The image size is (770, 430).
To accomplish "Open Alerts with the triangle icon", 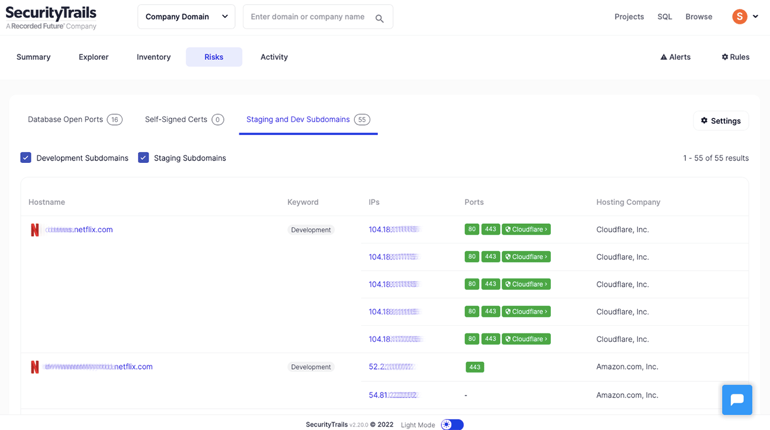I will (675, 57).
